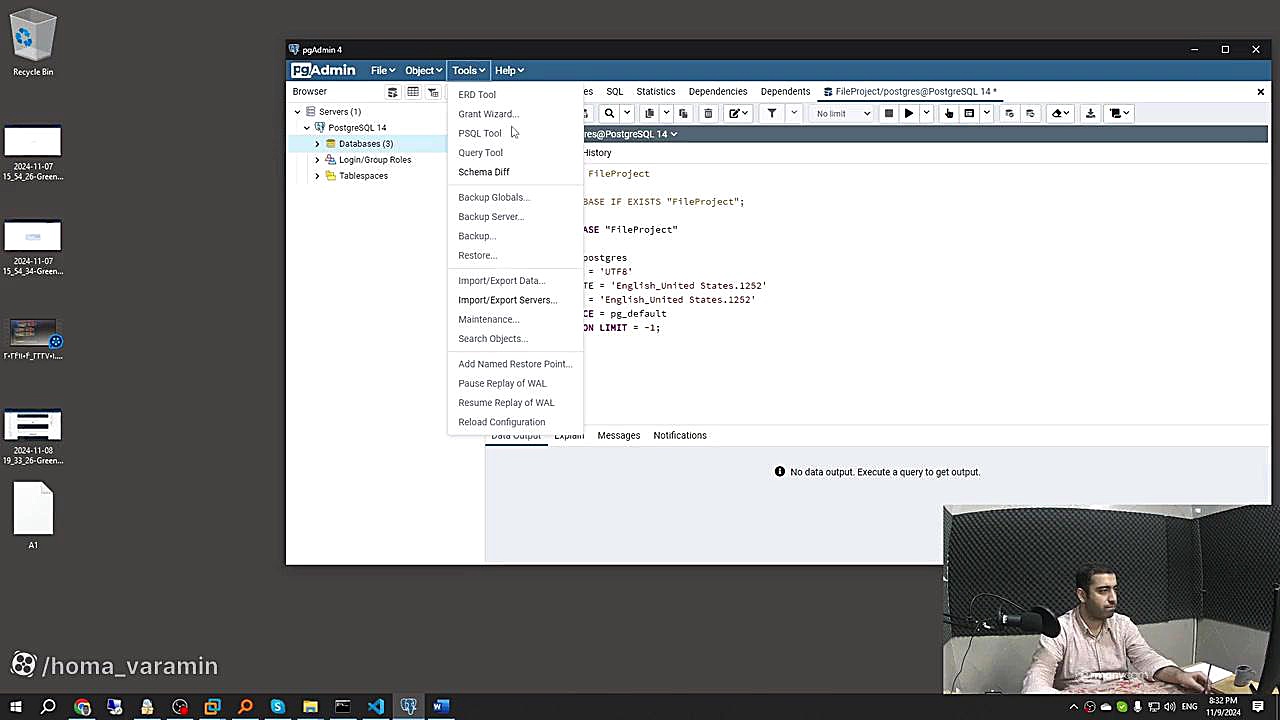Screen dimensions: 1280x720
Task: Click the Filter funnel icon in query toolbar
Action: coord(772,113)
